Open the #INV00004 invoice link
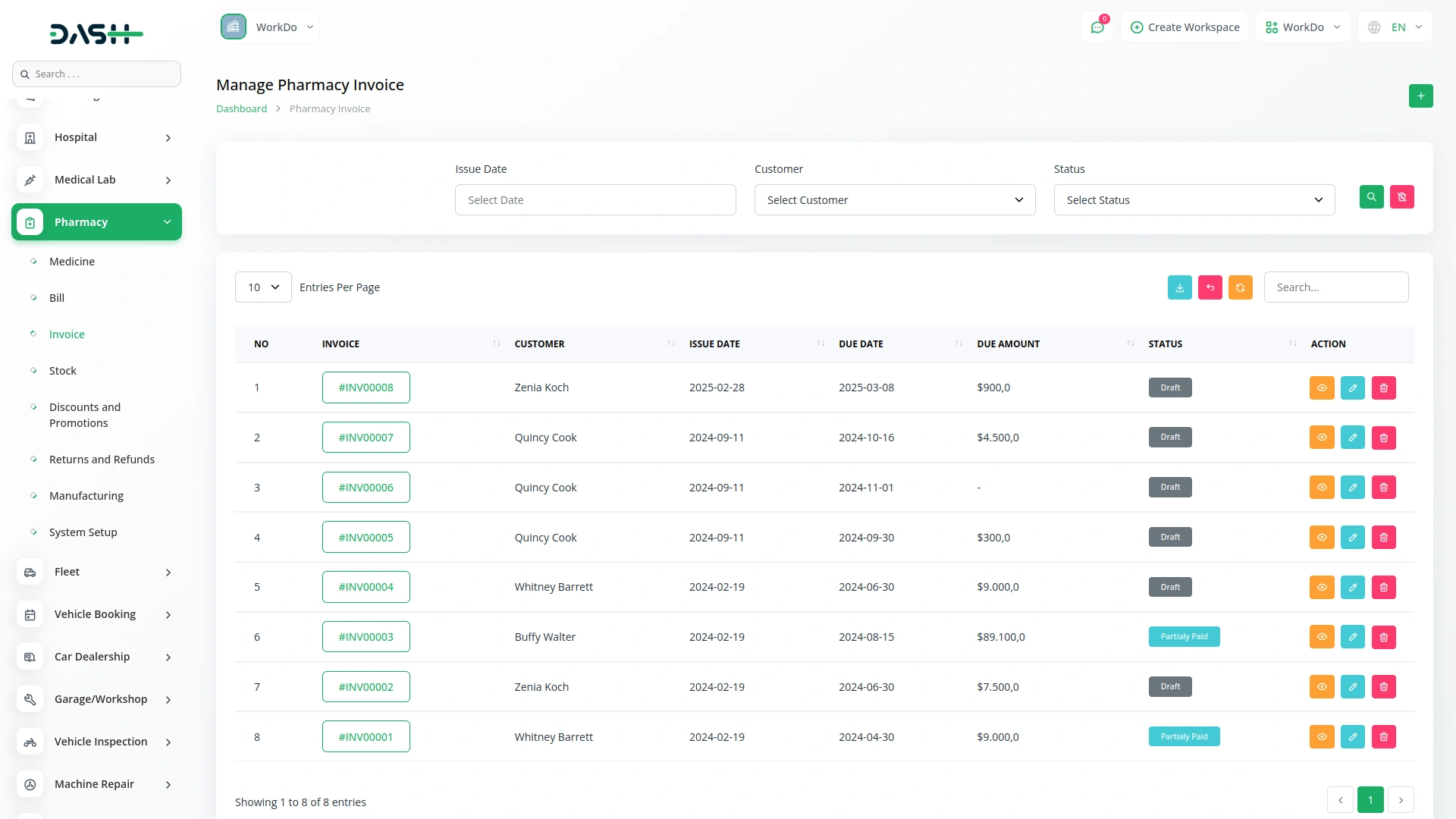 (x=366, y=587)
